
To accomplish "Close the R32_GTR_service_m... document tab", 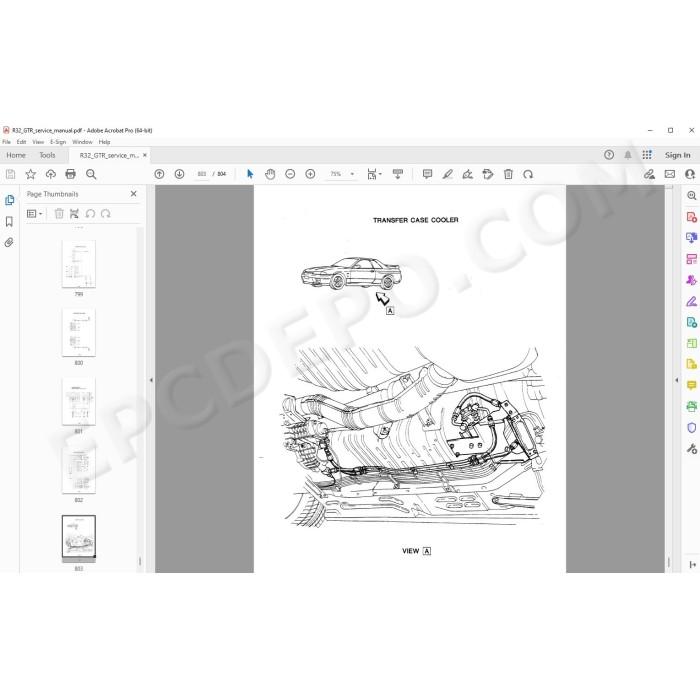I will [x=145, y=155].
